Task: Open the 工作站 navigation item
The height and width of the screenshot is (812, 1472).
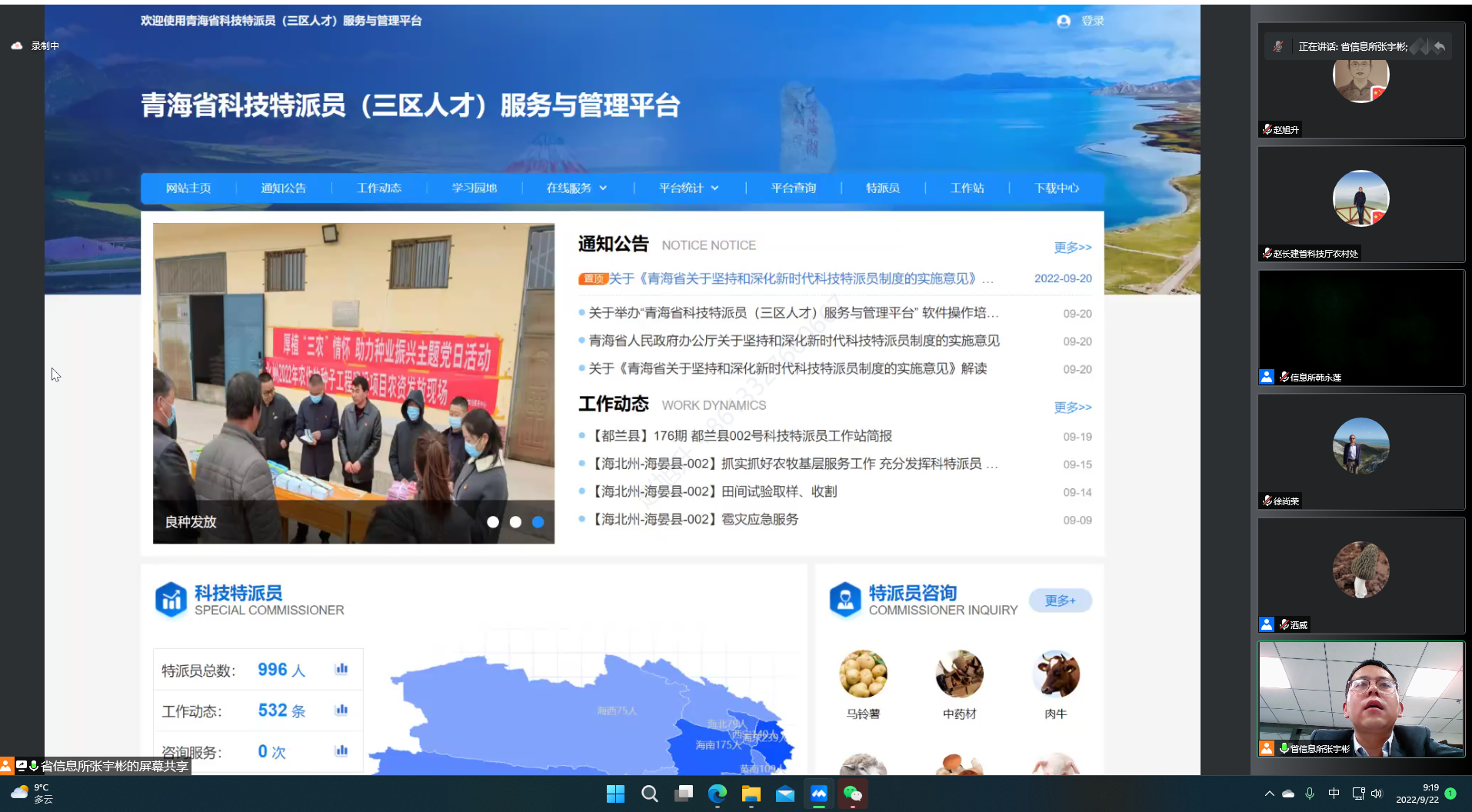Action: coord(967,188)
